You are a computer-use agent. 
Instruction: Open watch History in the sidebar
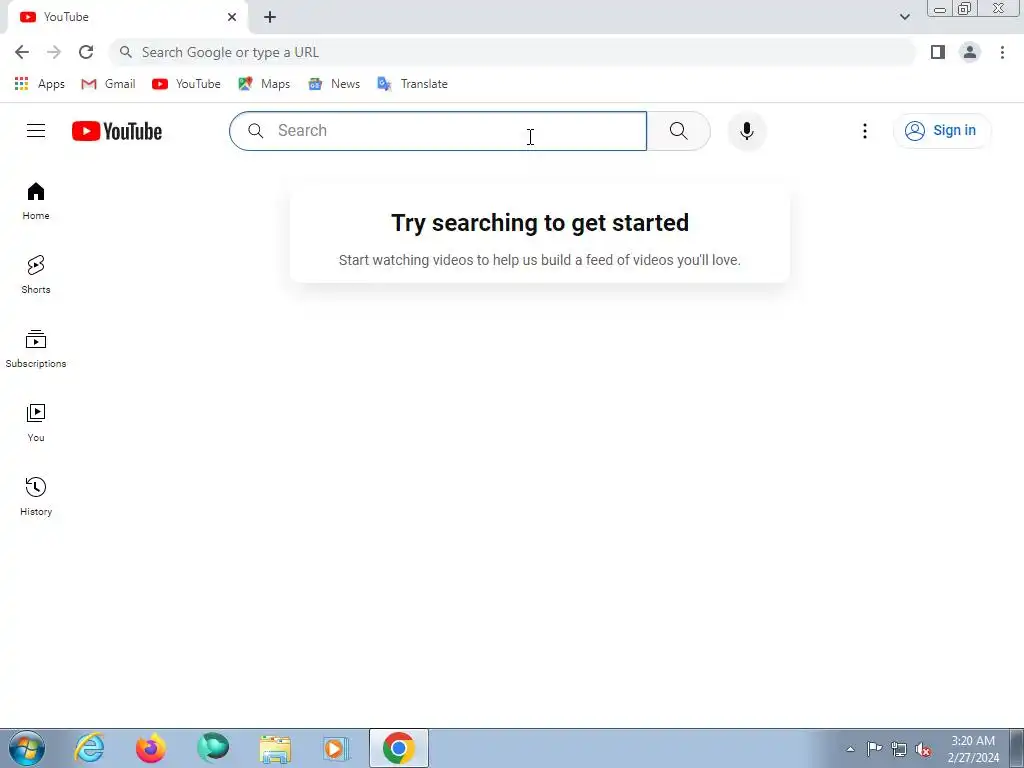(x=36, y=497)
